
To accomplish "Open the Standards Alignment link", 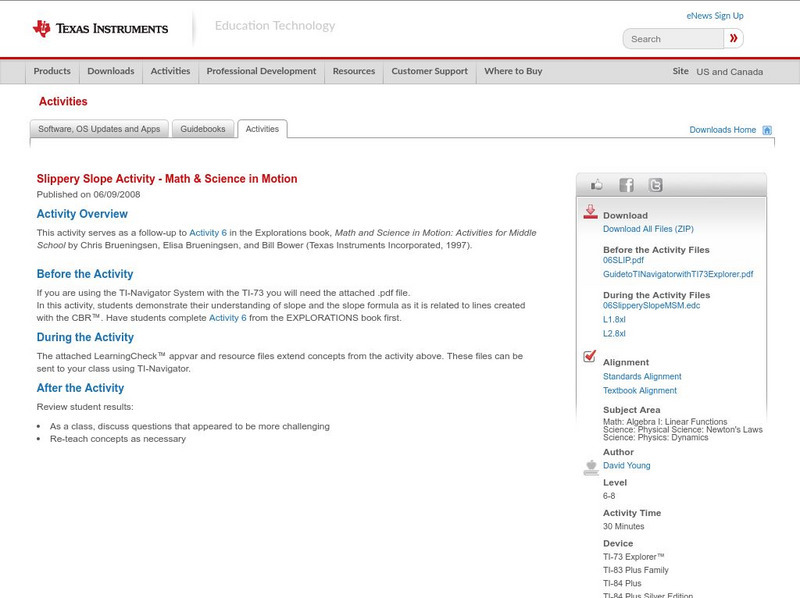I will pyautogui.click(x=642, y=377).
